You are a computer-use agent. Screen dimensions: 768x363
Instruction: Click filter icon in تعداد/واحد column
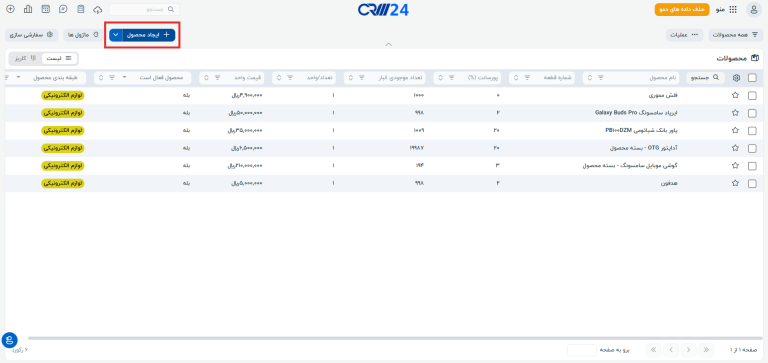290,77
